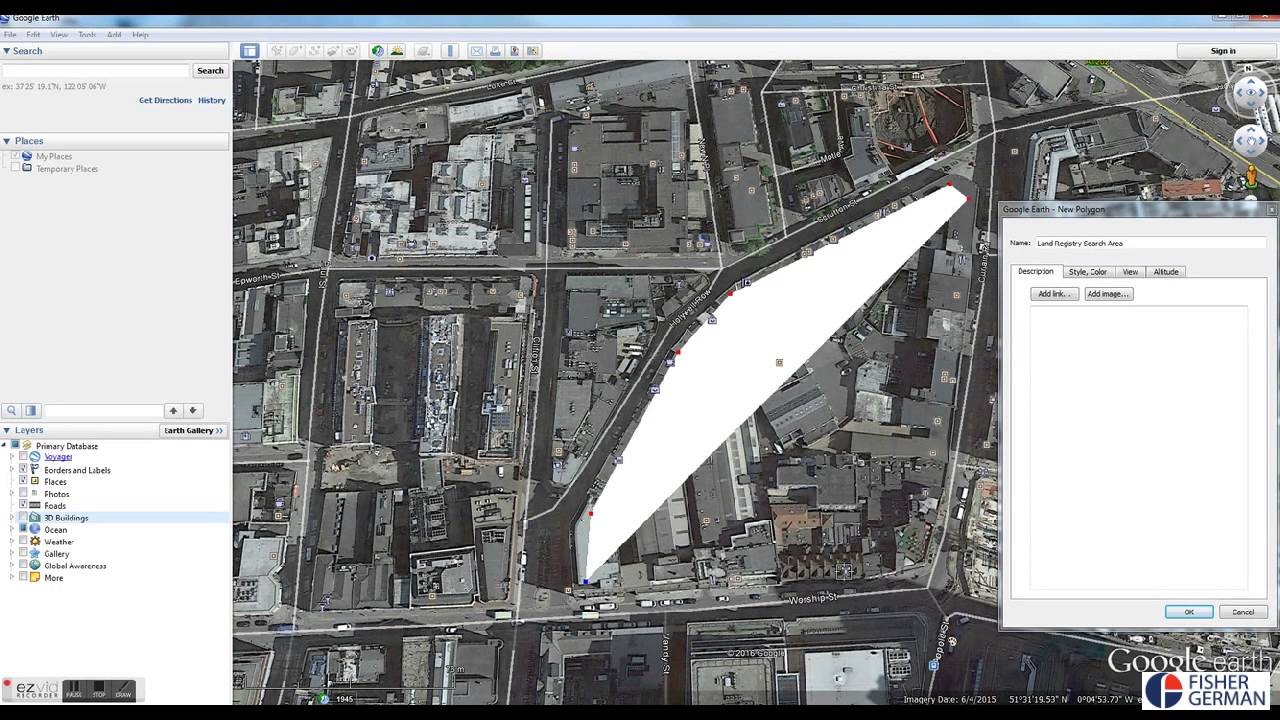Collapse the Search panel triangle

6,51
